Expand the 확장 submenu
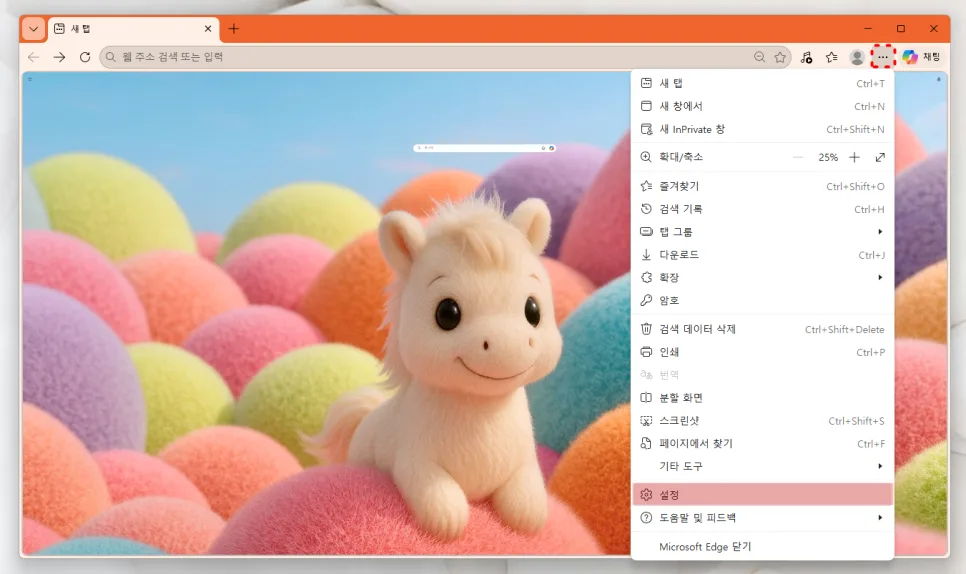This screenshot has height=574, width=966. (763, 277)
